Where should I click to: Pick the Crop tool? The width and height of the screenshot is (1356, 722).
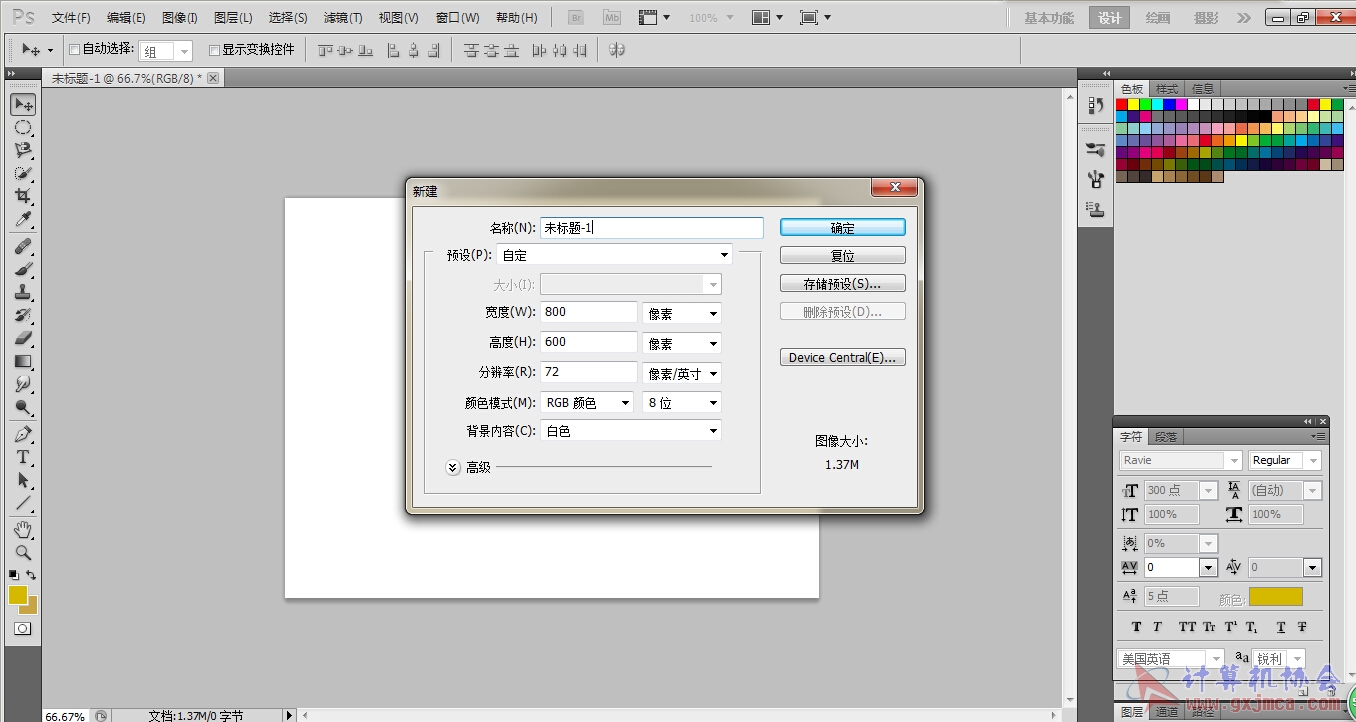pos(23,196)
